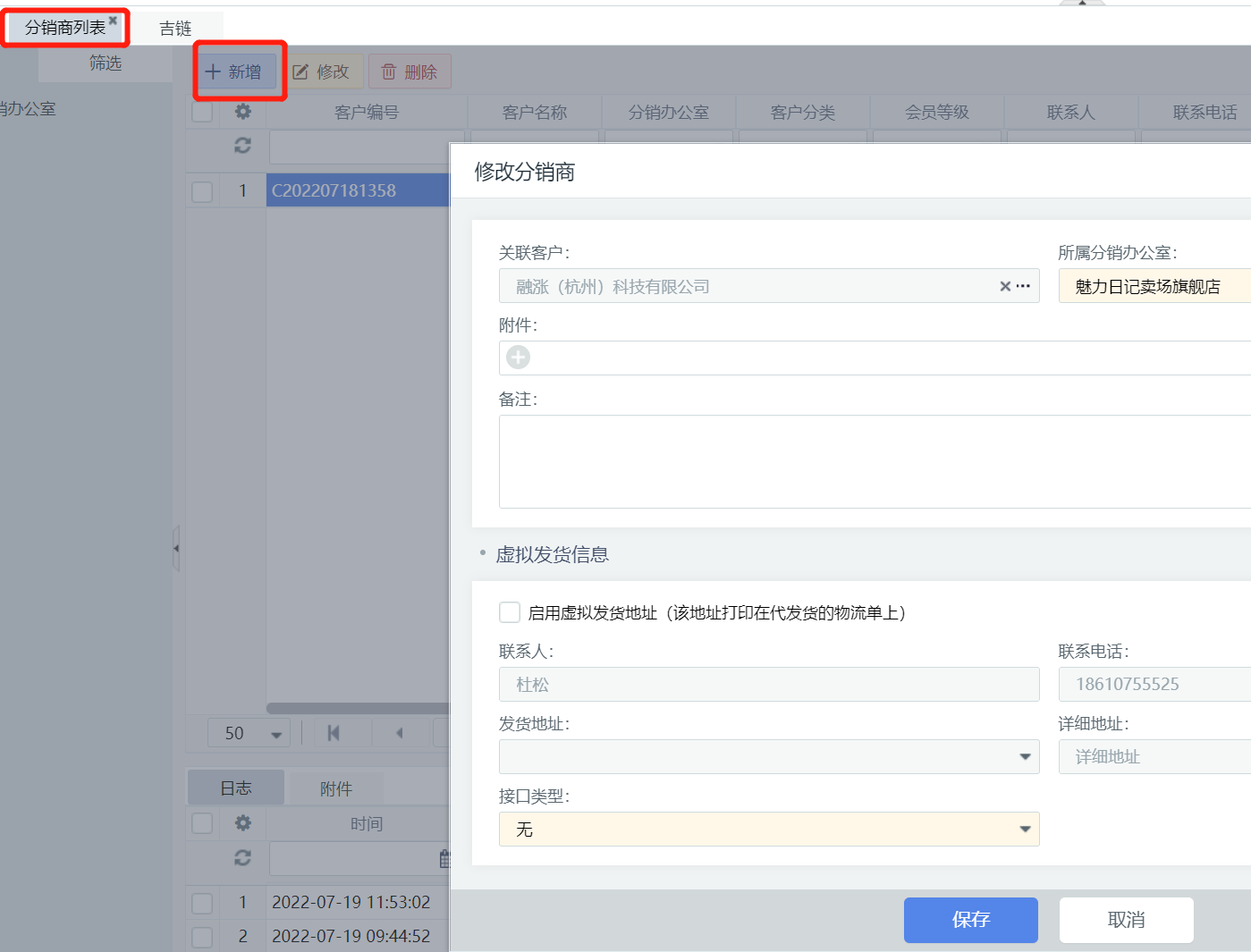The image size is (1251, 952).
Task: Click 保存 to save the distributor
Action: (x=971, y=920)
